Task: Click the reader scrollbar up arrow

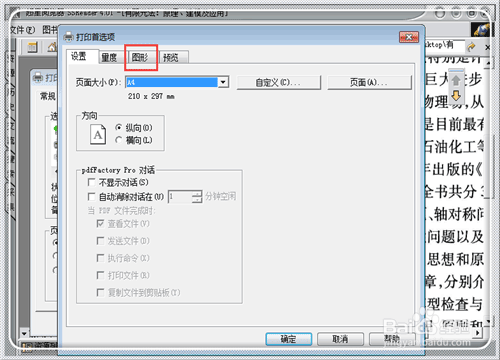Action: pos(488,62)
